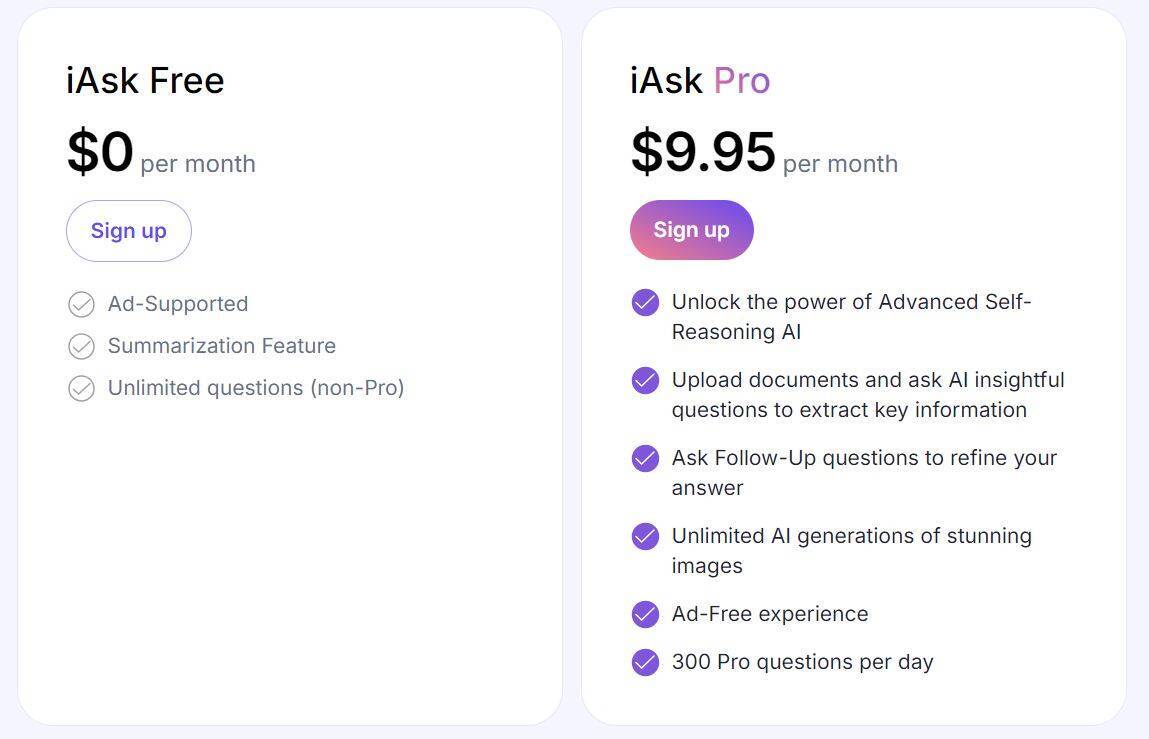Click the Ad-Supported feature text

coord(178,304)
